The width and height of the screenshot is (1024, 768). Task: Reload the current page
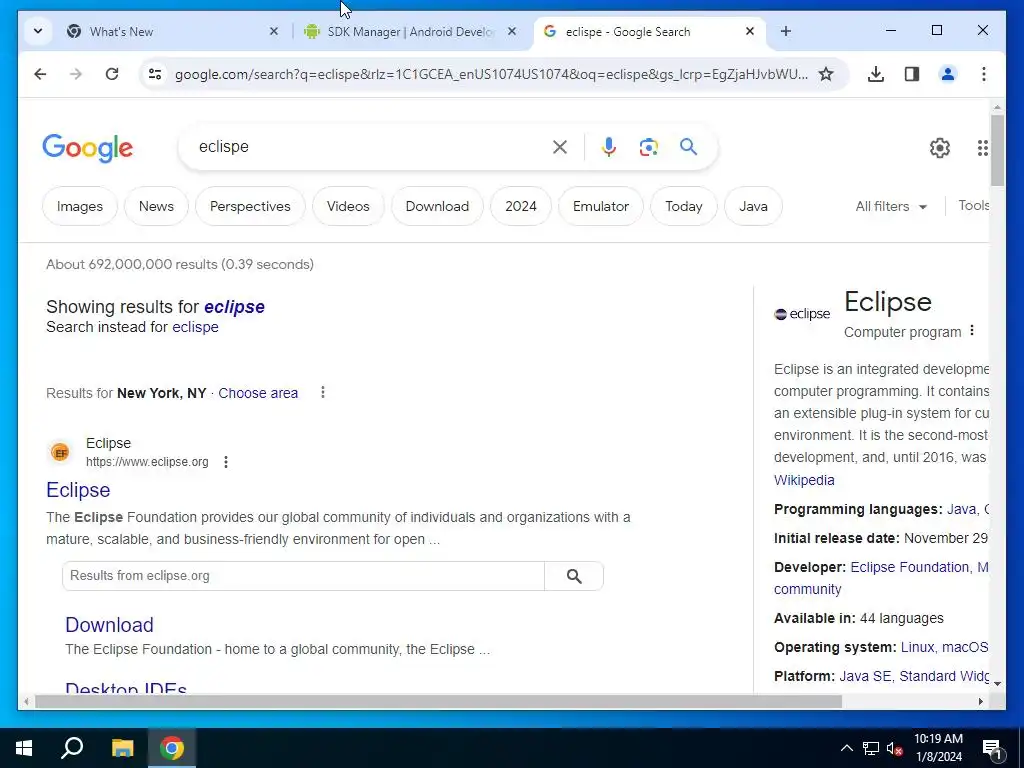[x=112, y=74]
